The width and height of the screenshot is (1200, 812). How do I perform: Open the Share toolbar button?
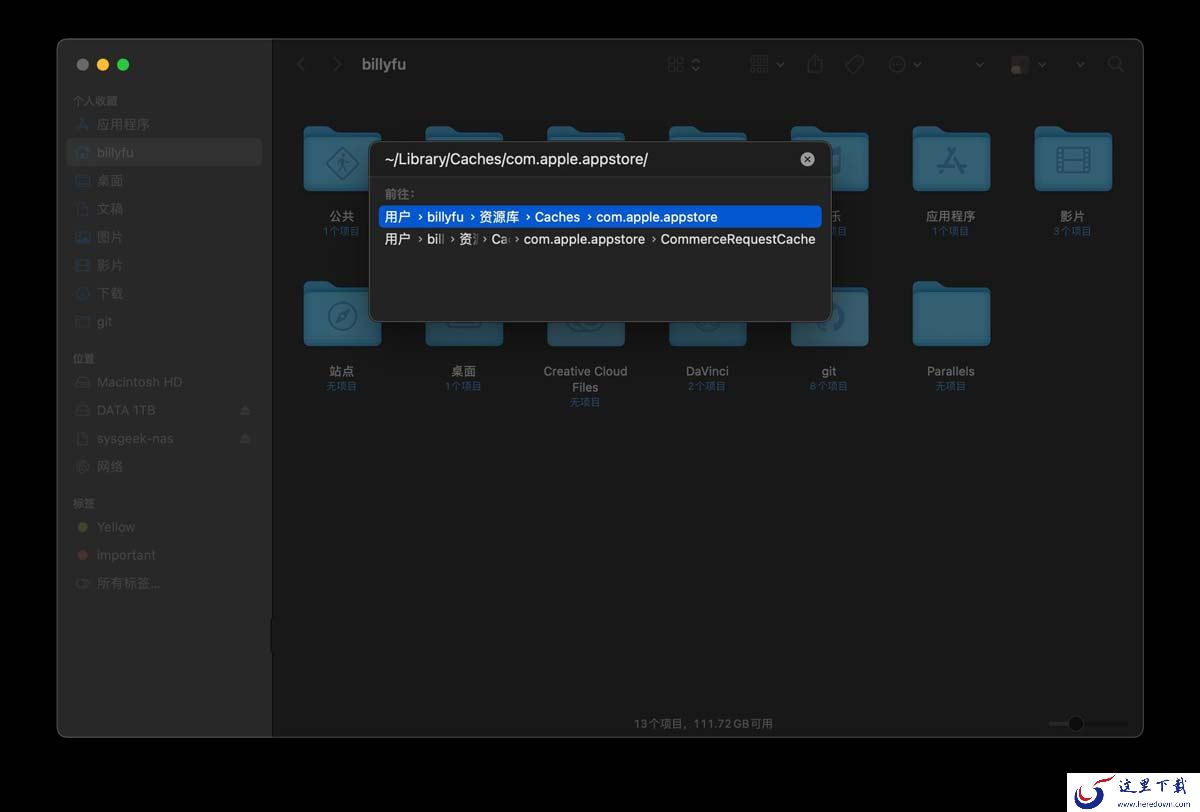[x=815, y=64]
